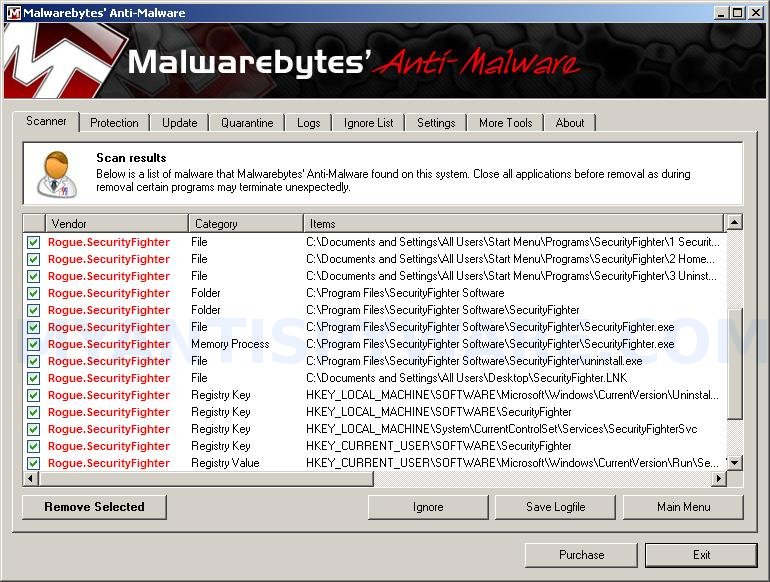The height and width of the screenshot is (582, 770).
Task: Select the Scanner tab
Action: (x=46, y=121)
